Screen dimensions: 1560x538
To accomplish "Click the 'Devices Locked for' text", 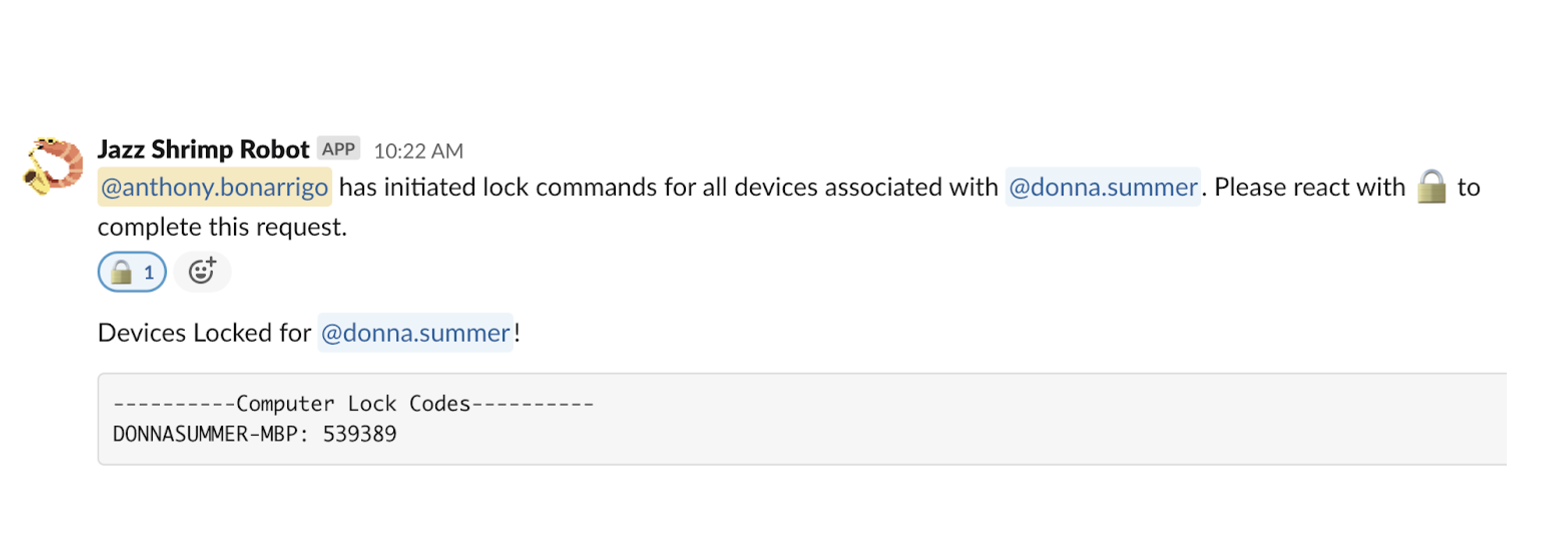I will pyautogui.click(x=203, y=332).
